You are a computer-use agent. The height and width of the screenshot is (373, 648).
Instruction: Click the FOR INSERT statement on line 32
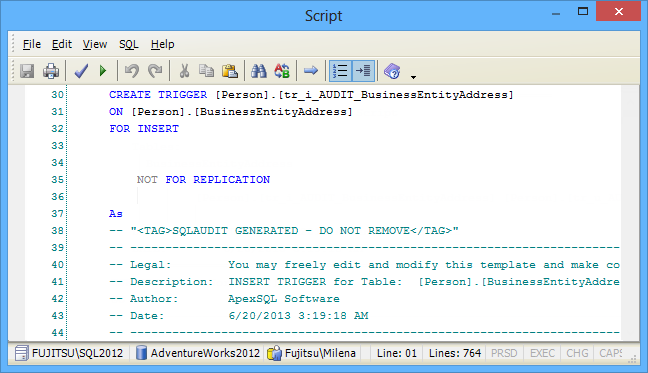pos(144,128)
